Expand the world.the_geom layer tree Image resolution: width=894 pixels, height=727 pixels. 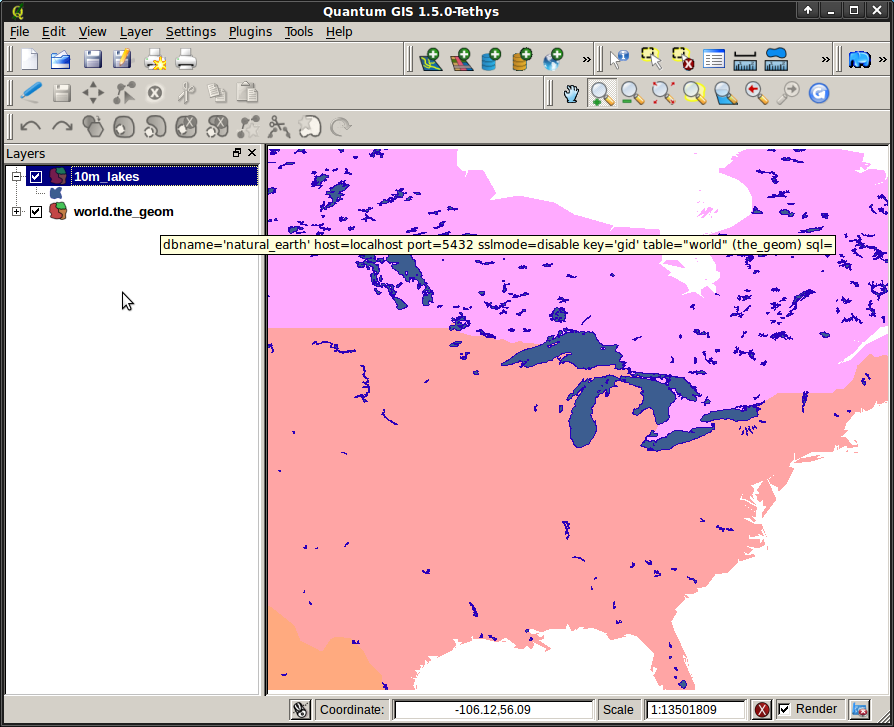click(17, 212)
